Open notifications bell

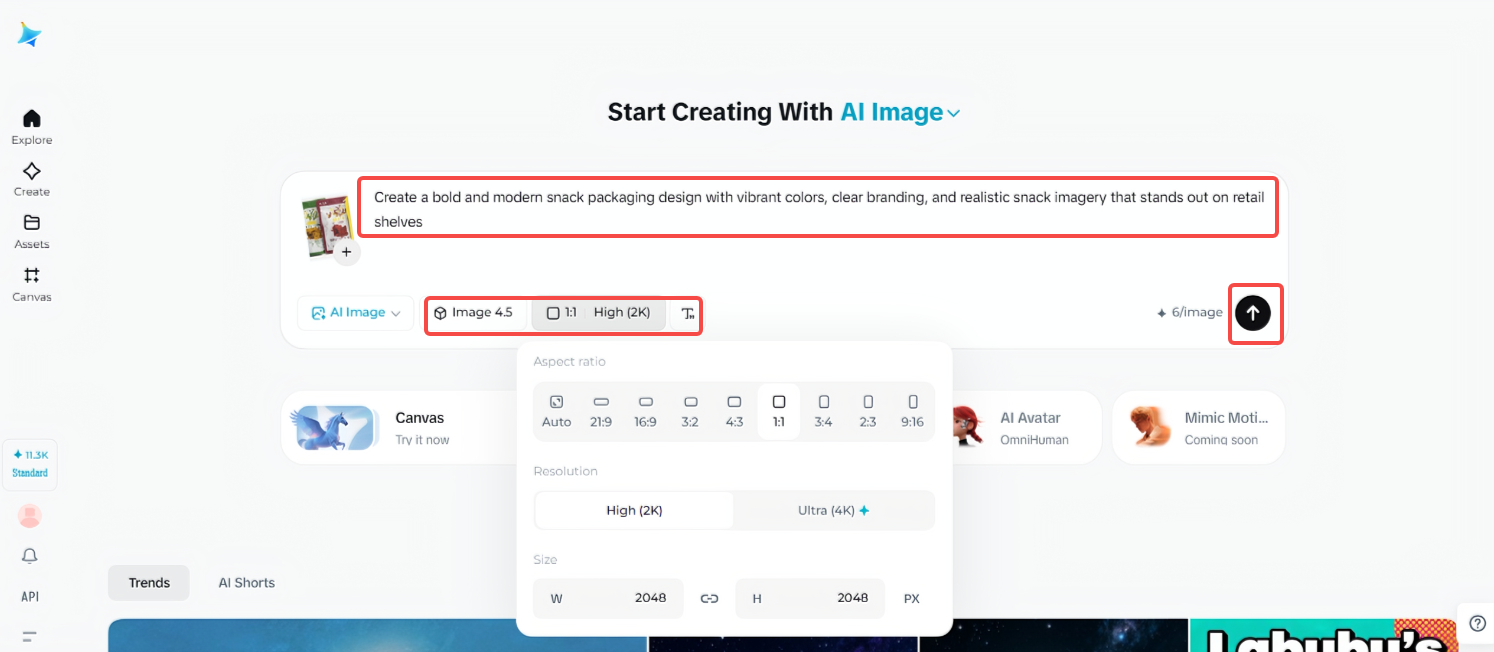(x=30, y=556)
